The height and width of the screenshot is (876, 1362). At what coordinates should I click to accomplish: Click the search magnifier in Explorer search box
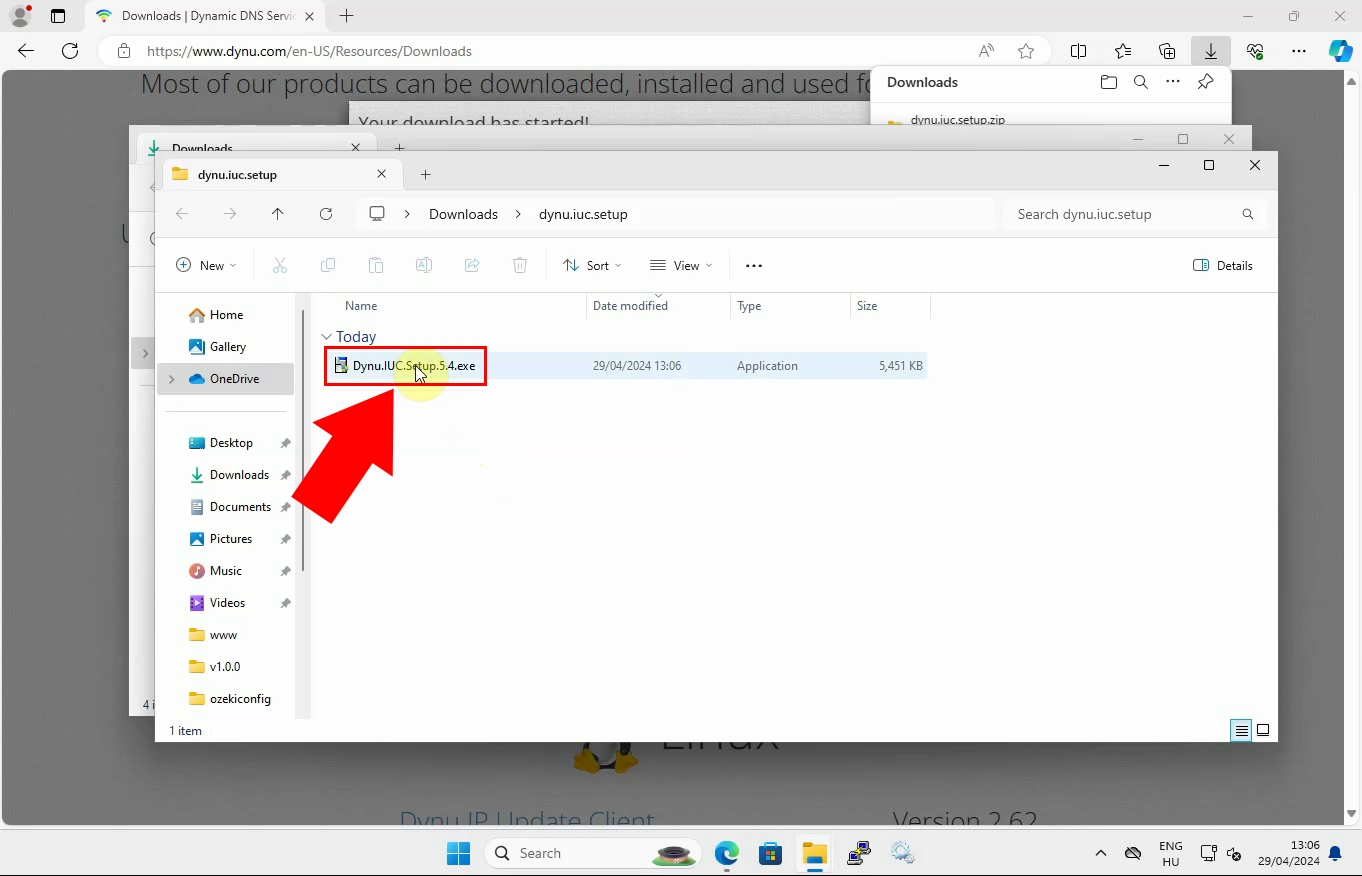(x=1248, y=214)
